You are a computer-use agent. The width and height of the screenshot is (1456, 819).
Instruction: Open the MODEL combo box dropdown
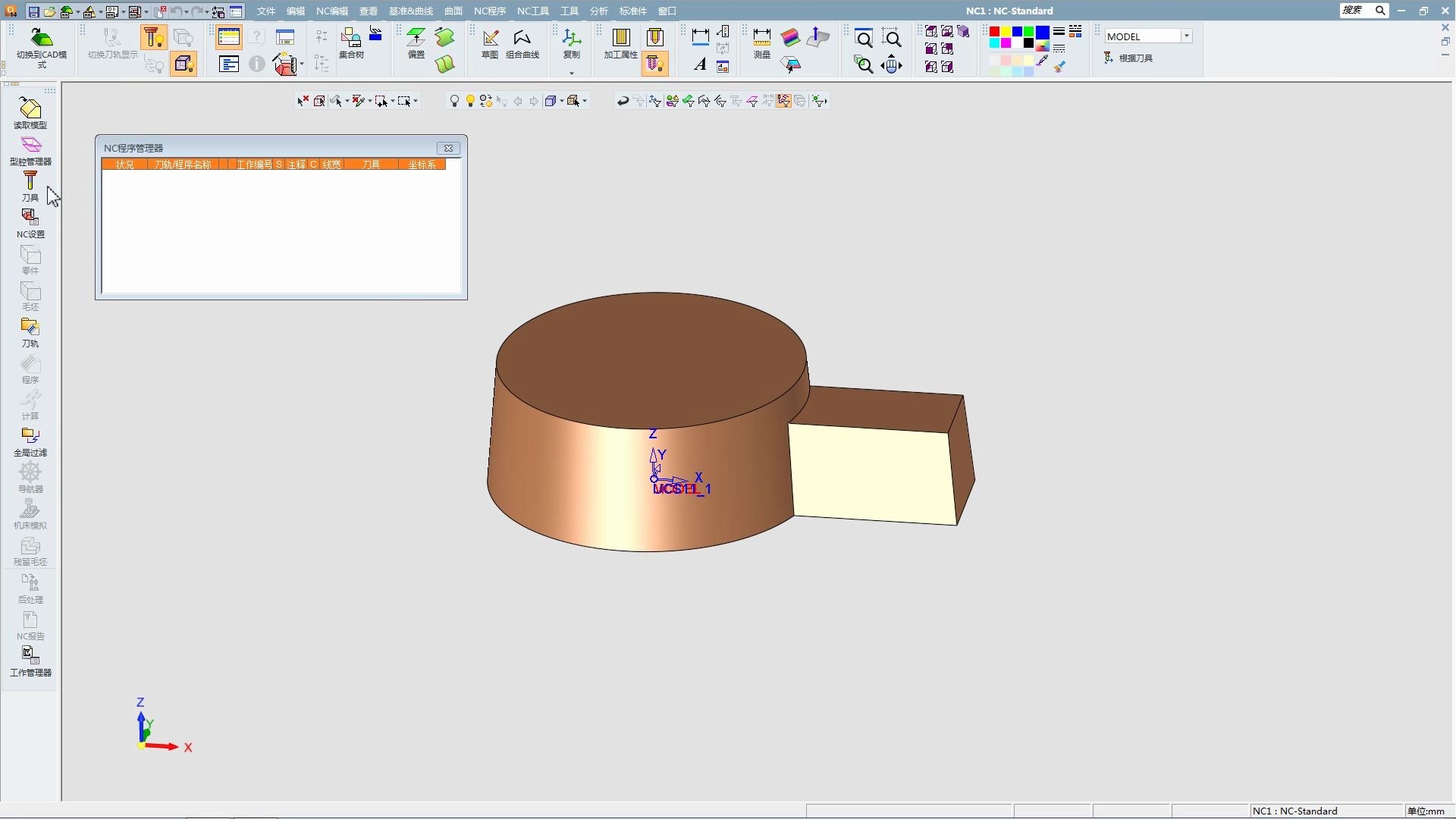pyautogui.click(x=1187, y=36)
